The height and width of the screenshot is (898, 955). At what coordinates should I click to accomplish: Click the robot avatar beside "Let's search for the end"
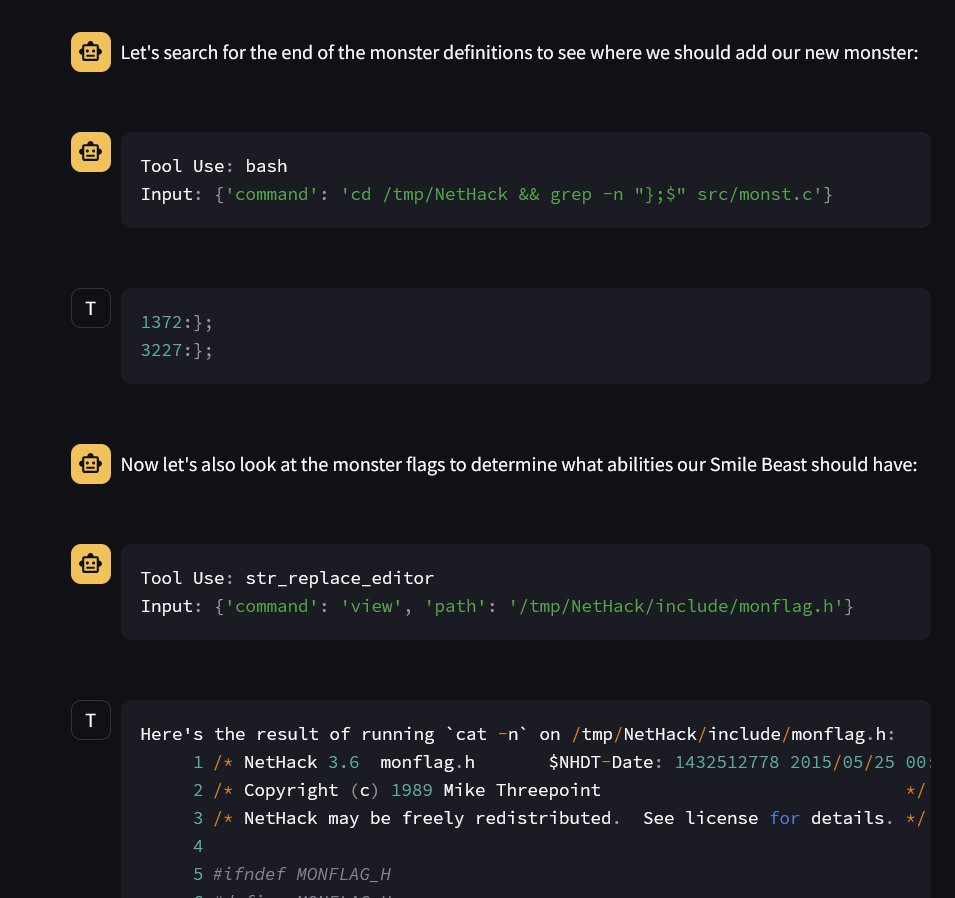tap(91, 52)
